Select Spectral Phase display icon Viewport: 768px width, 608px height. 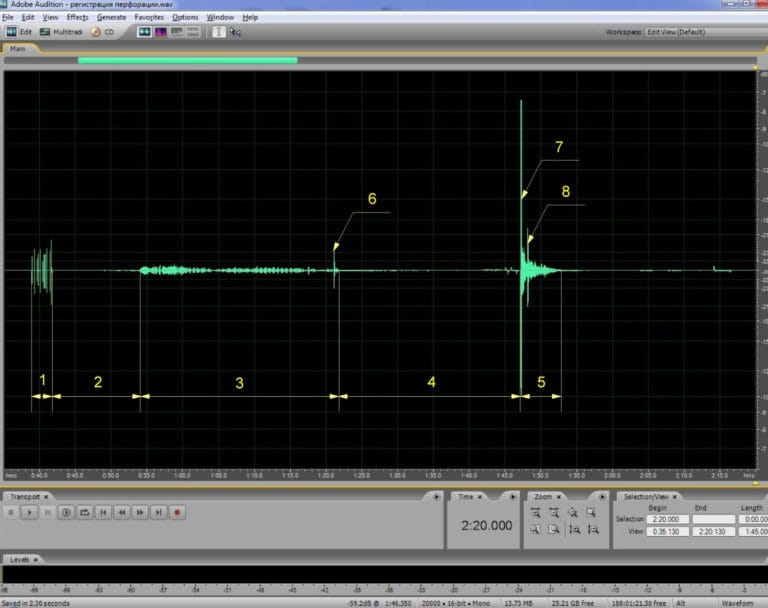click(x=193, y=32)
